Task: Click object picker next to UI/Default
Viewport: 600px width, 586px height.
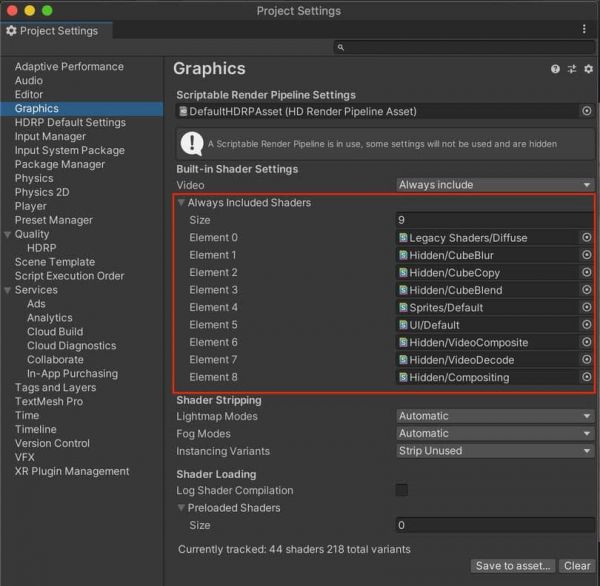Action: click(x=586, y=325)
